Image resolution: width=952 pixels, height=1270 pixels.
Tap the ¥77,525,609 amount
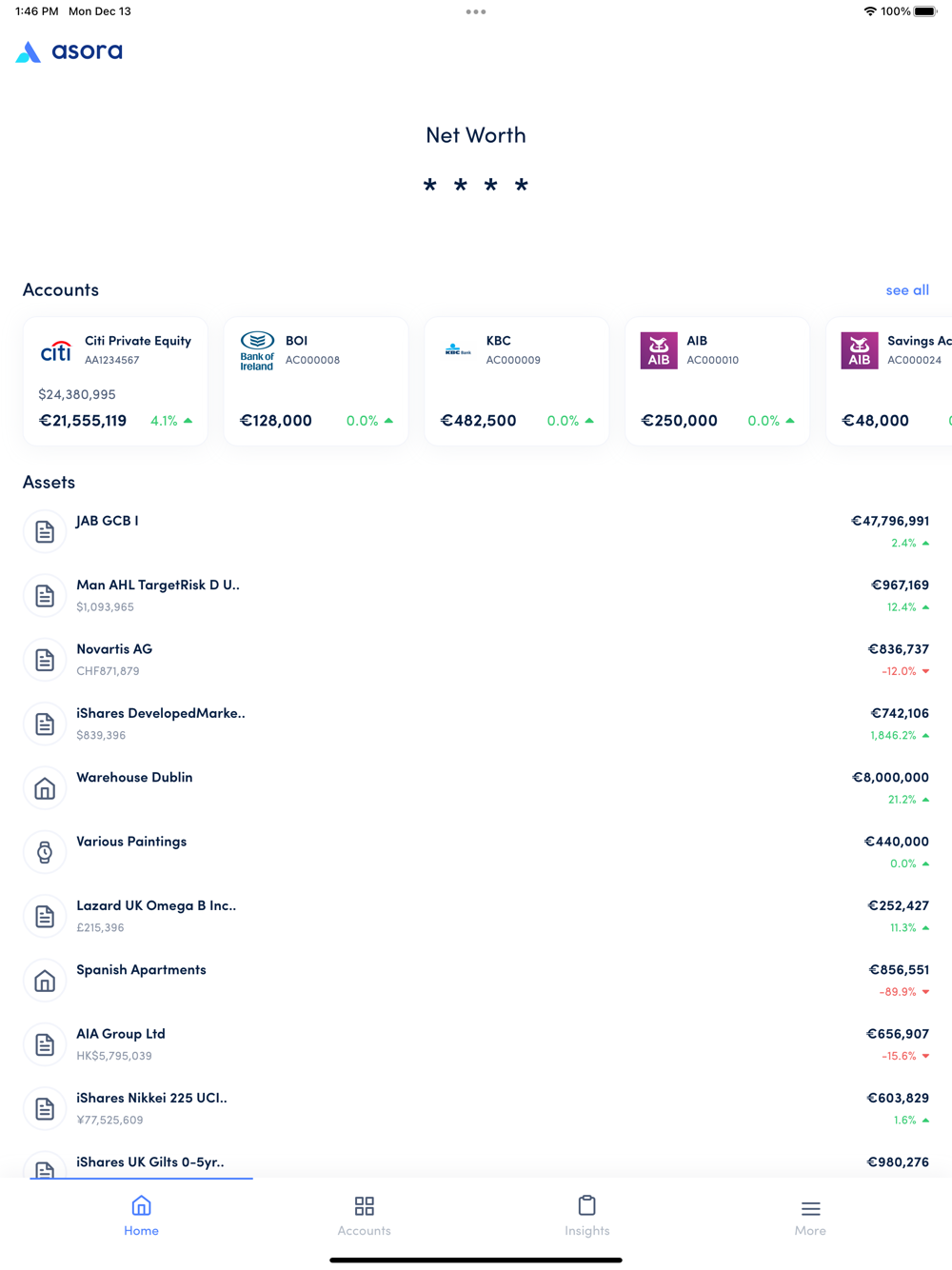point(109,1120)
